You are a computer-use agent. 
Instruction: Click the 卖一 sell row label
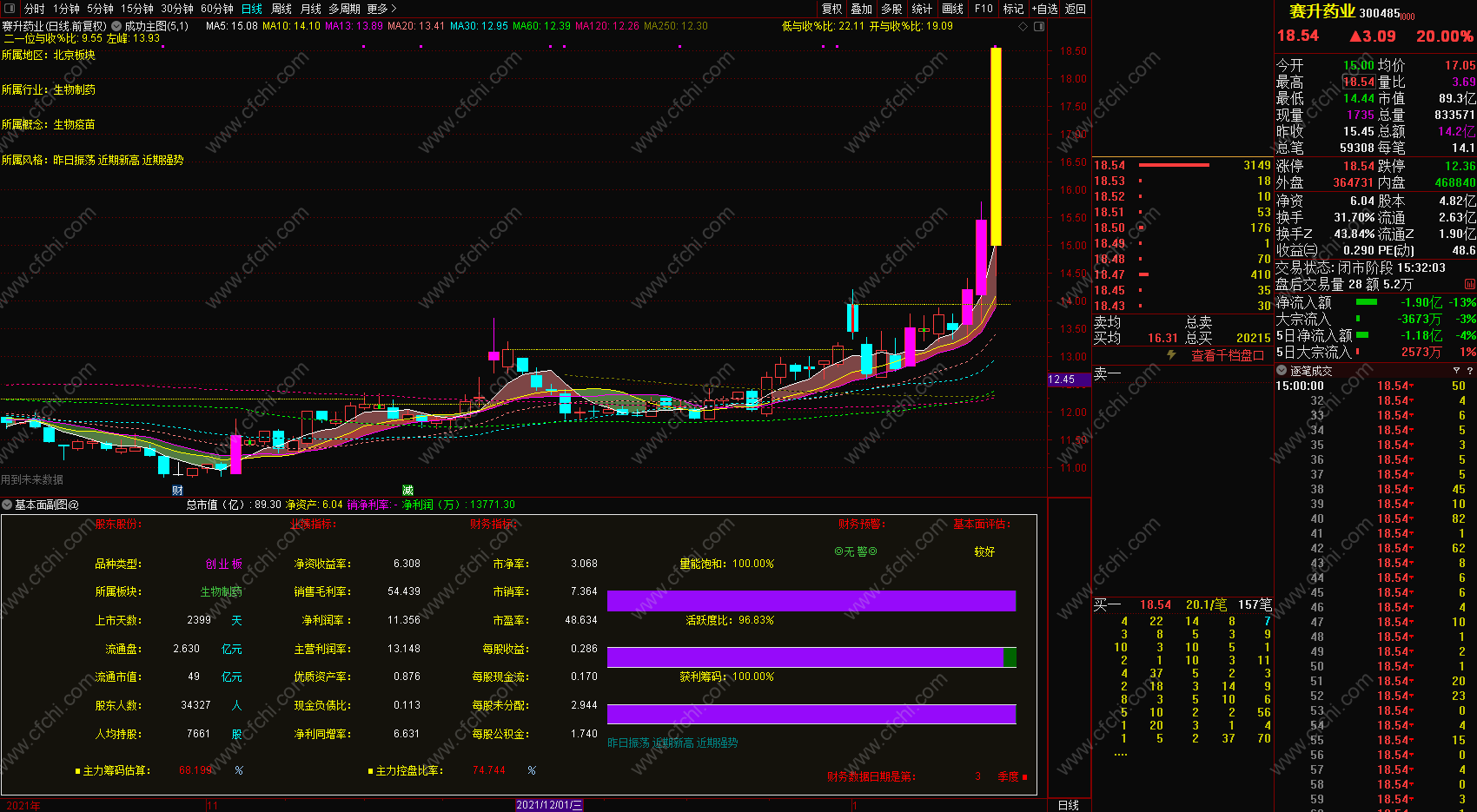[x=1107, y=374]
